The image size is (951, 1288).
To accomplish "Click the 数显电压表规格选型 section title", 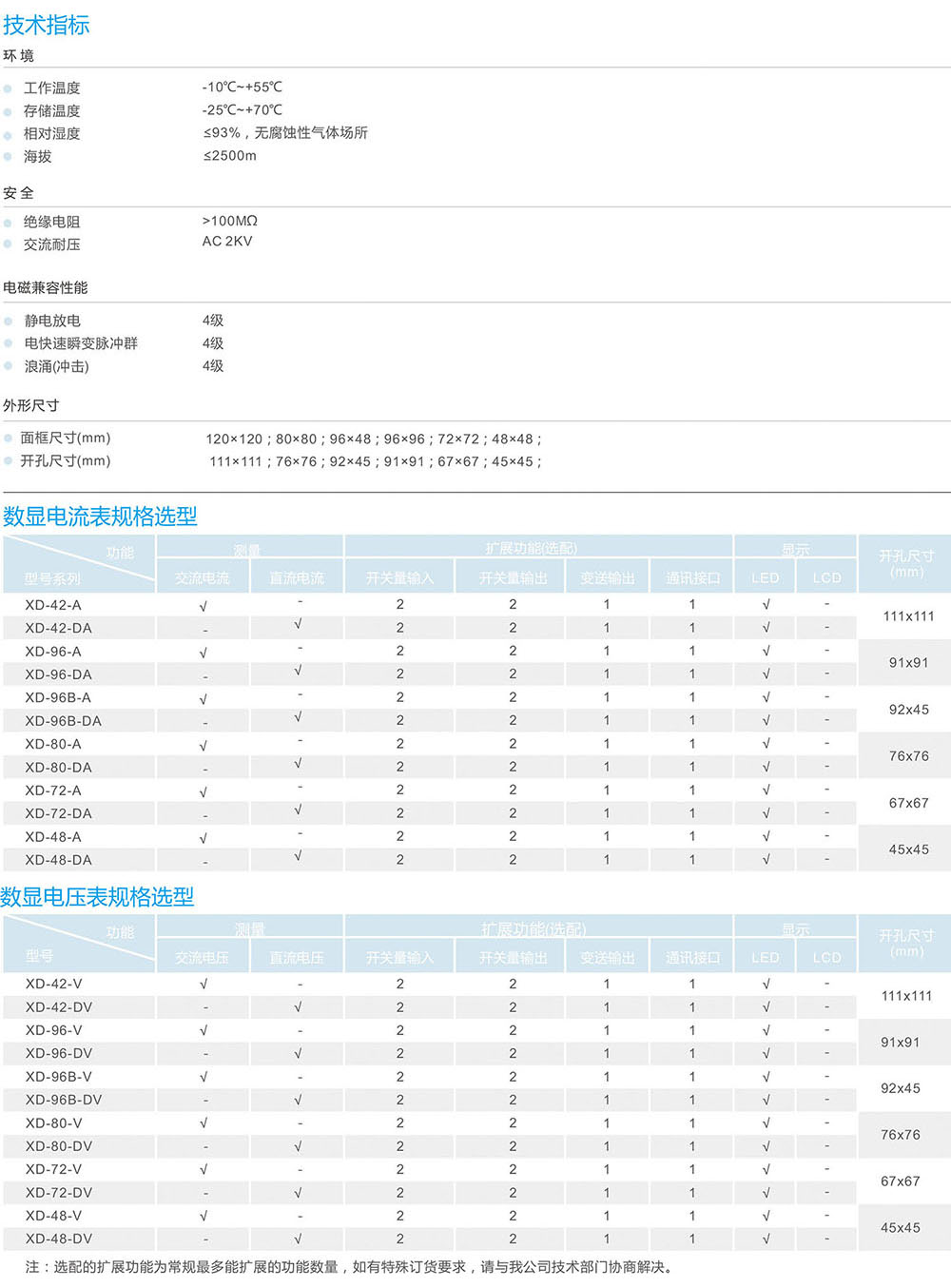I will pyautogui.click(x=98, y=897).
